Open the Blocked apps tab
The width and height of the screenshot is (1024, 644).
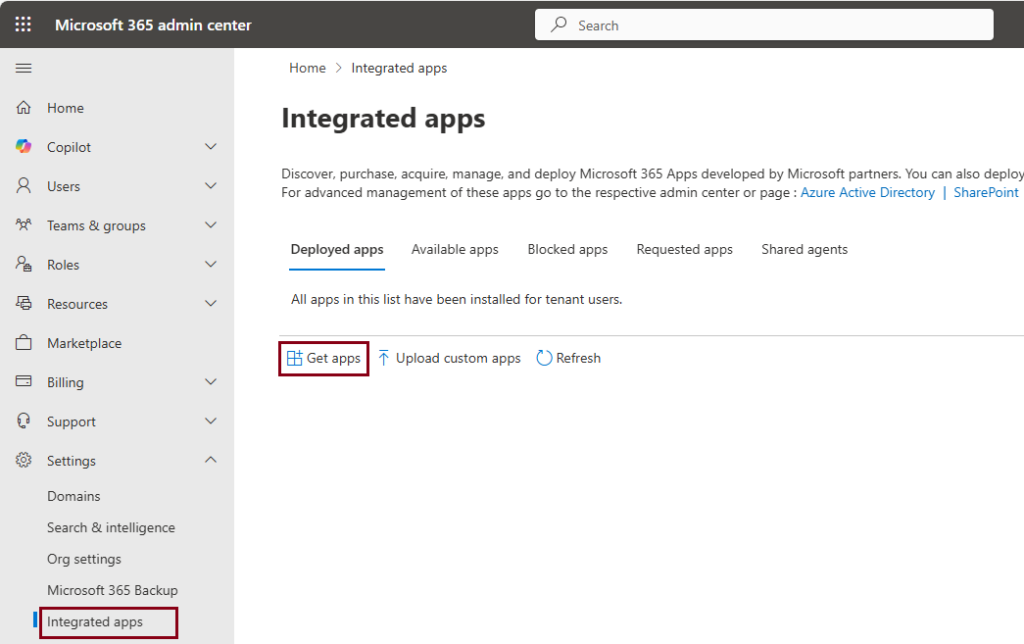tap(568, 250)
